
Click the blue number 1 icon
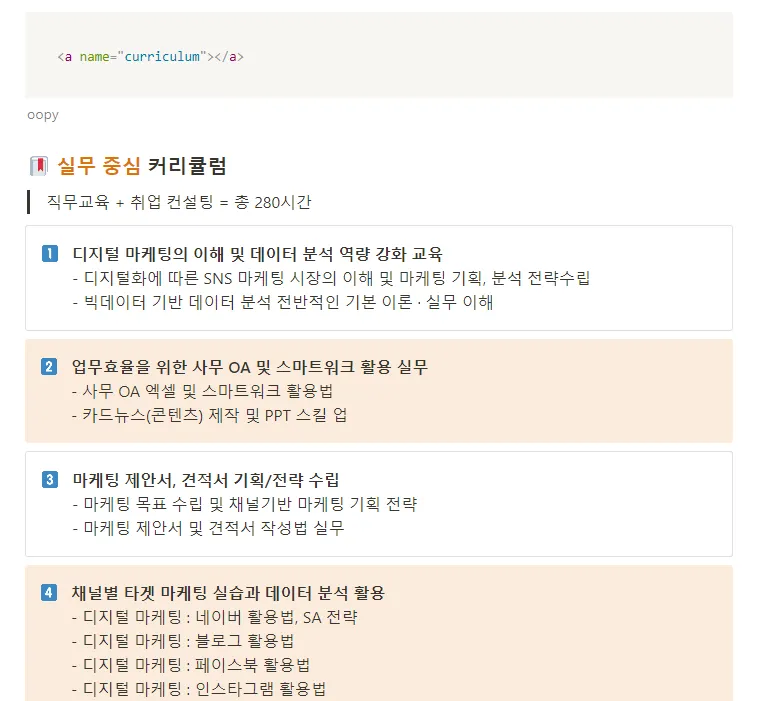tap(50, 253)
